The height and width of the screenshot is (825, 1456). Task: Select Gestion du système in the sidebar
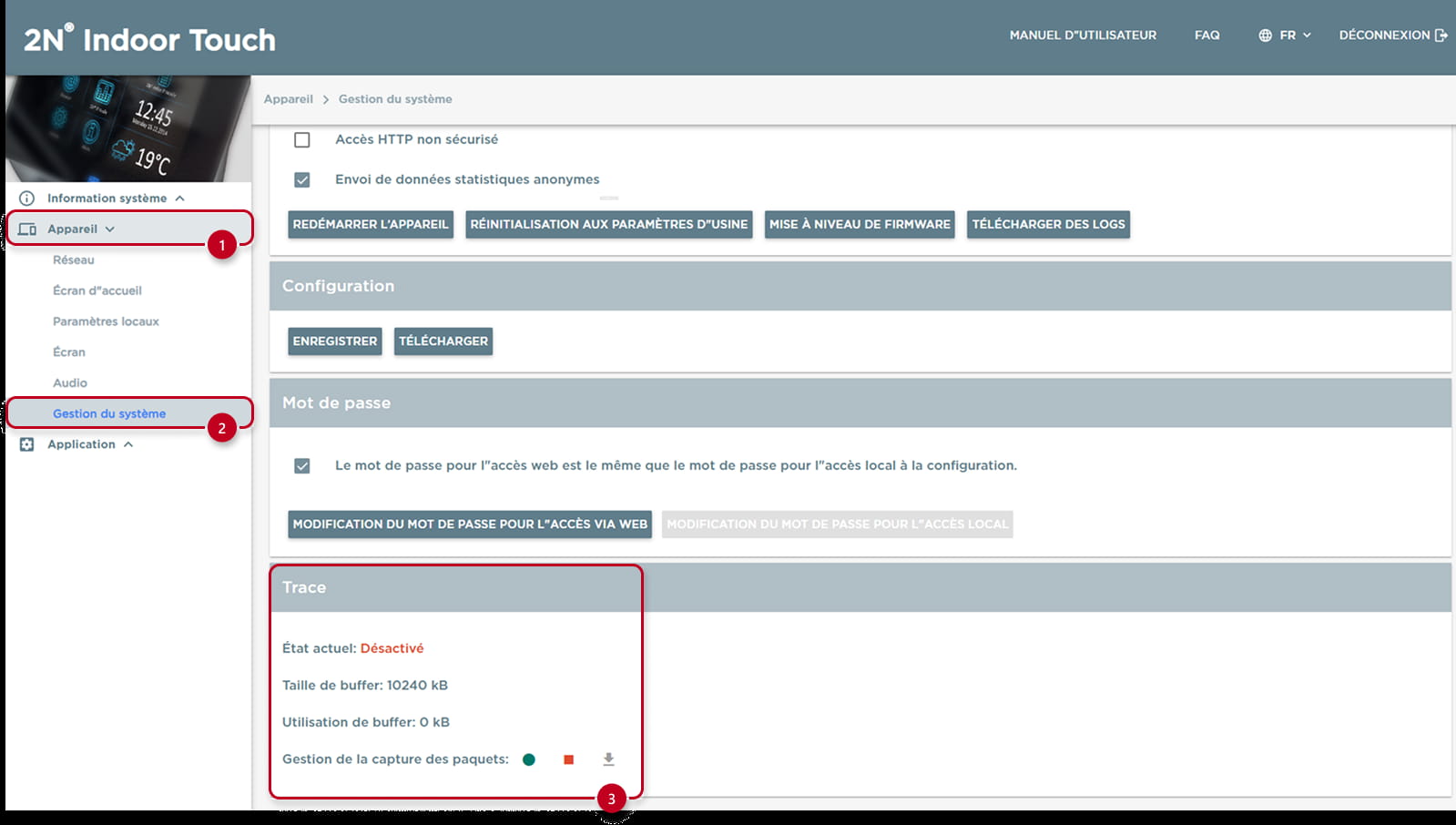click(109, 414)
